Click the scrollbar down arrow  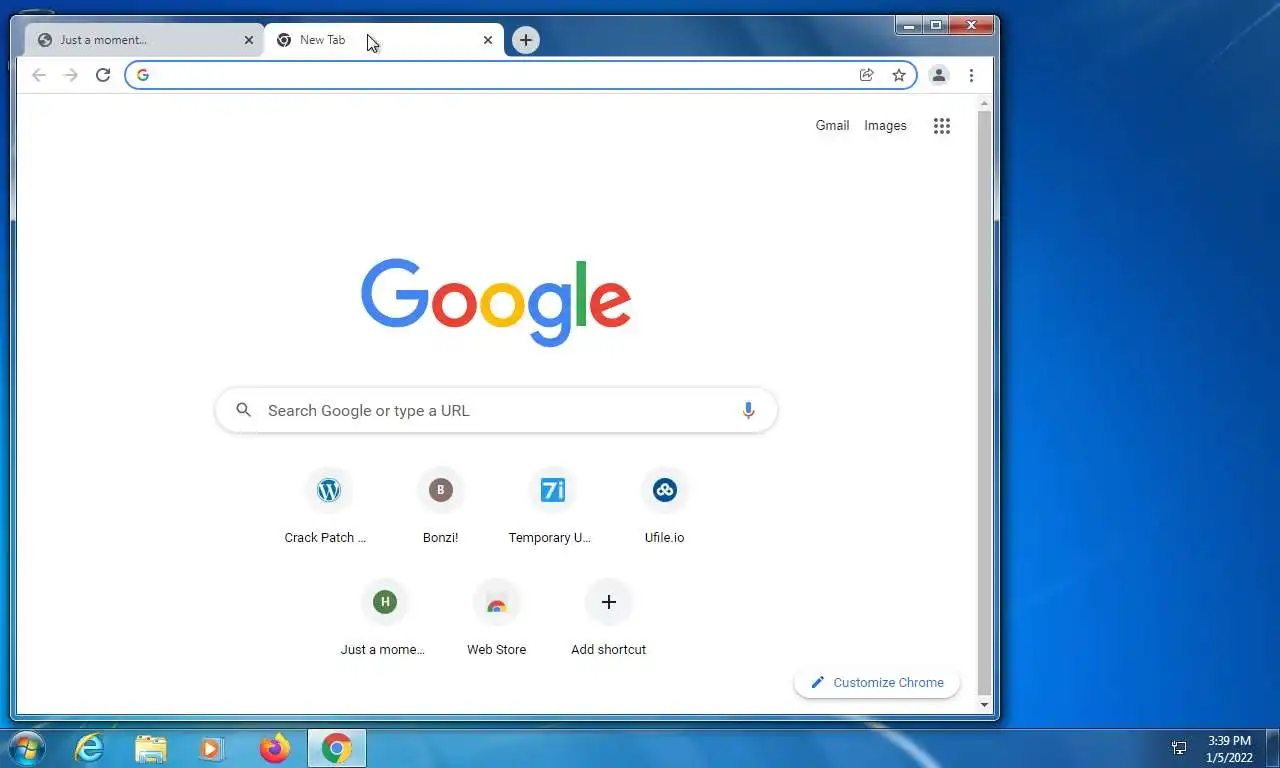(984, 705)
